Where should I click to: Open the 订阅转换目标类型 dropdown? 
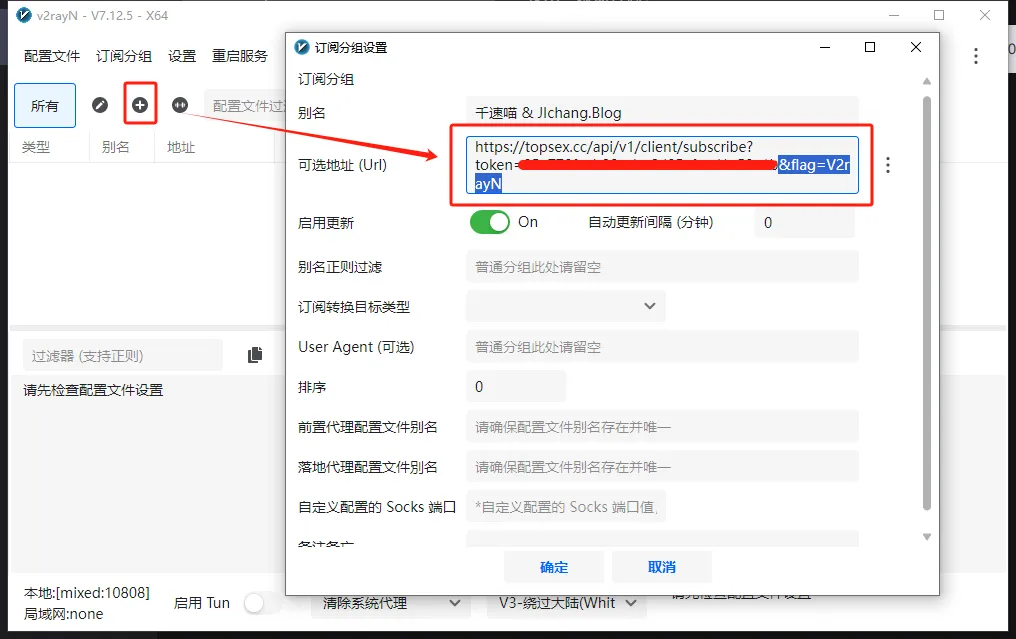tap(566, 306)
